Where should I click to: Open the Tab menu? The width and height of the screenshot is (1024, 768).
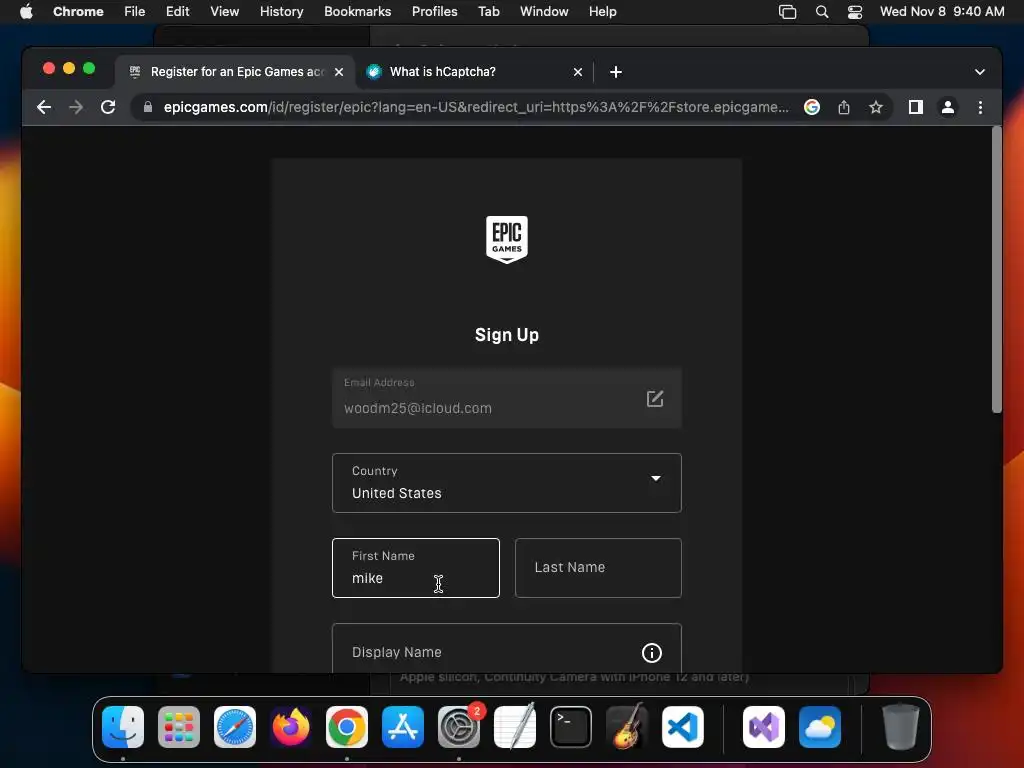tap(488, 11)
